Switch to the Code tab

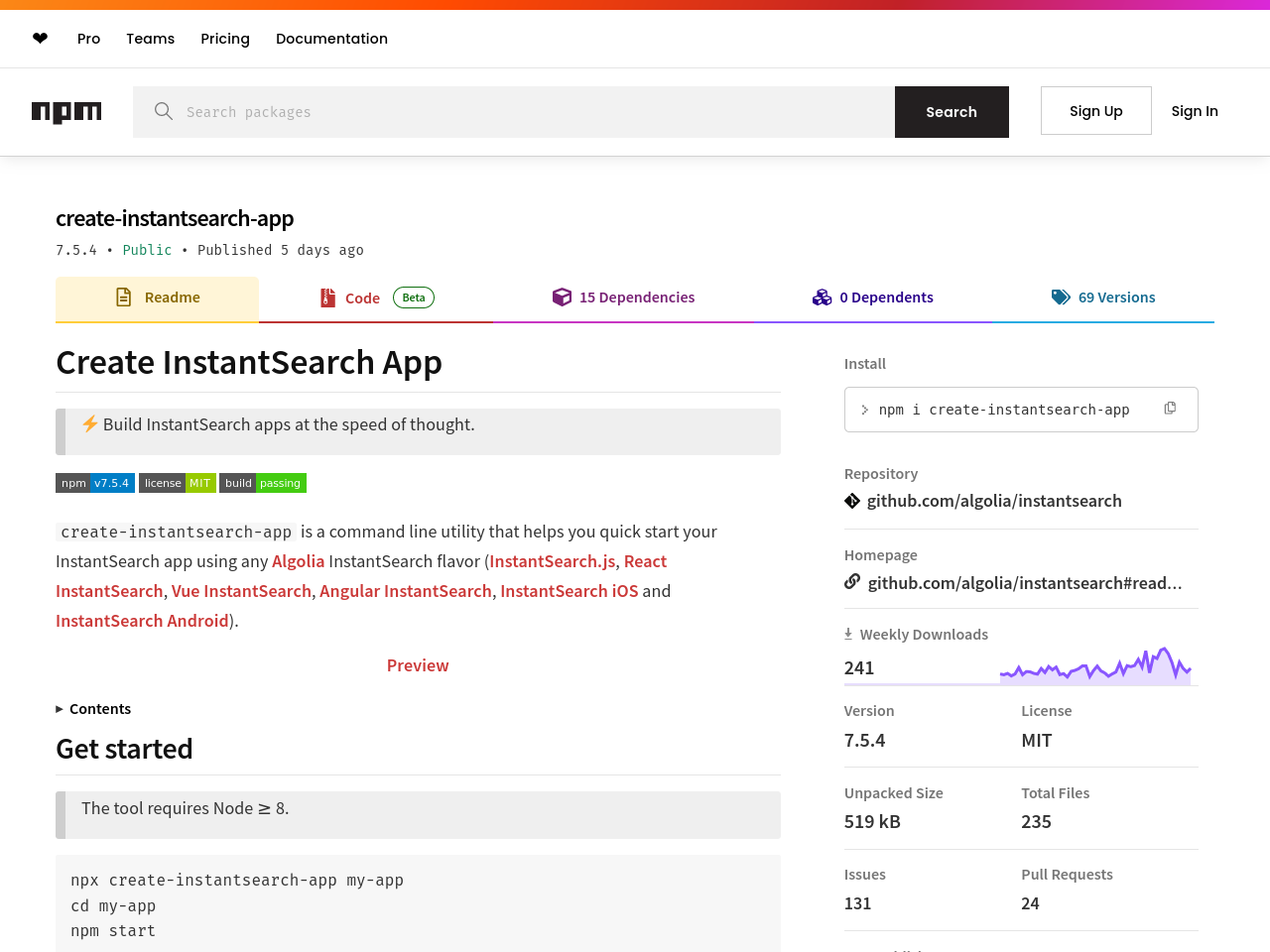[376, 298]
